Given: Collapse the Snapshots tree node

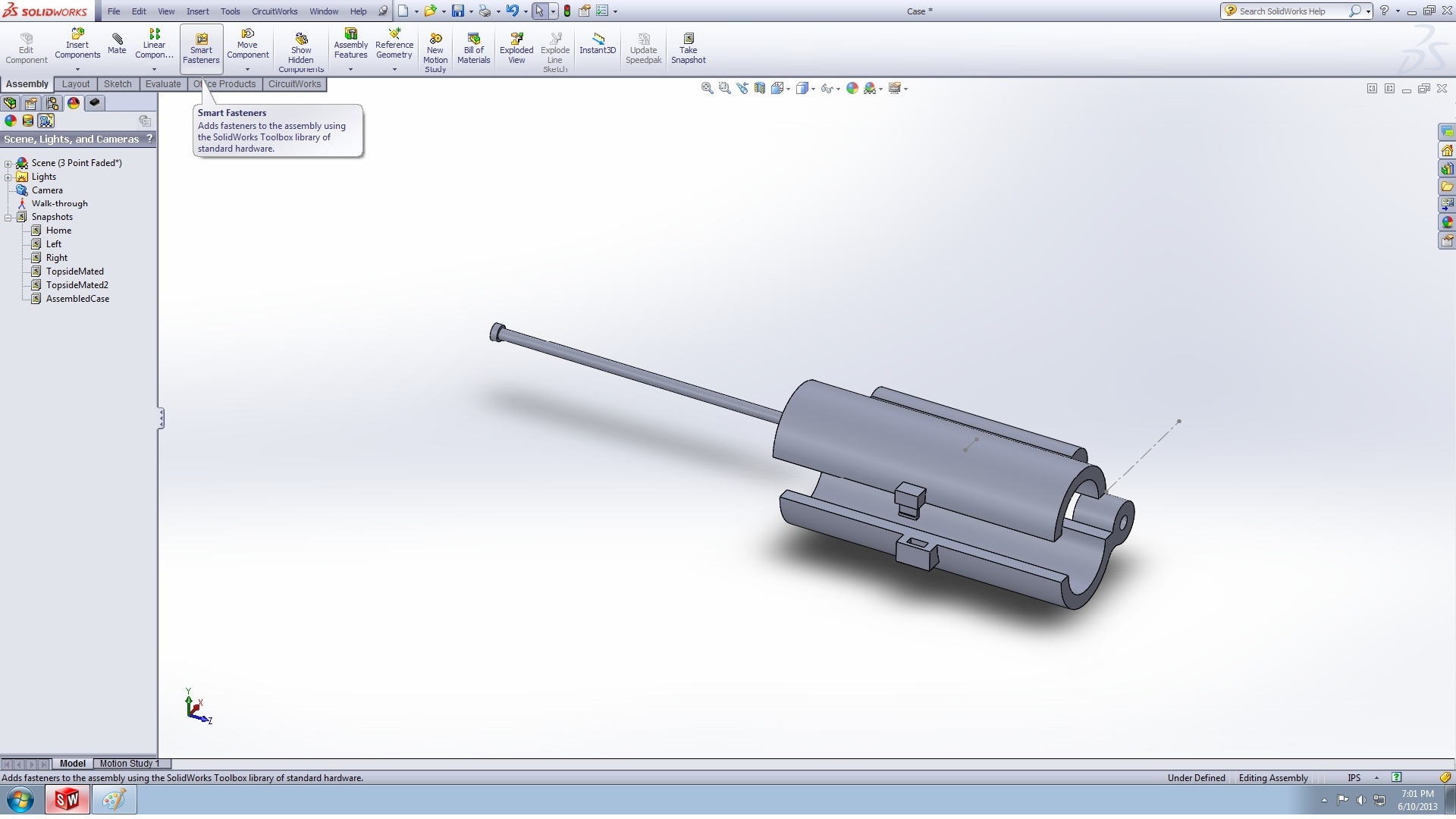Looking at the screenshot, I should click(8, 217).
